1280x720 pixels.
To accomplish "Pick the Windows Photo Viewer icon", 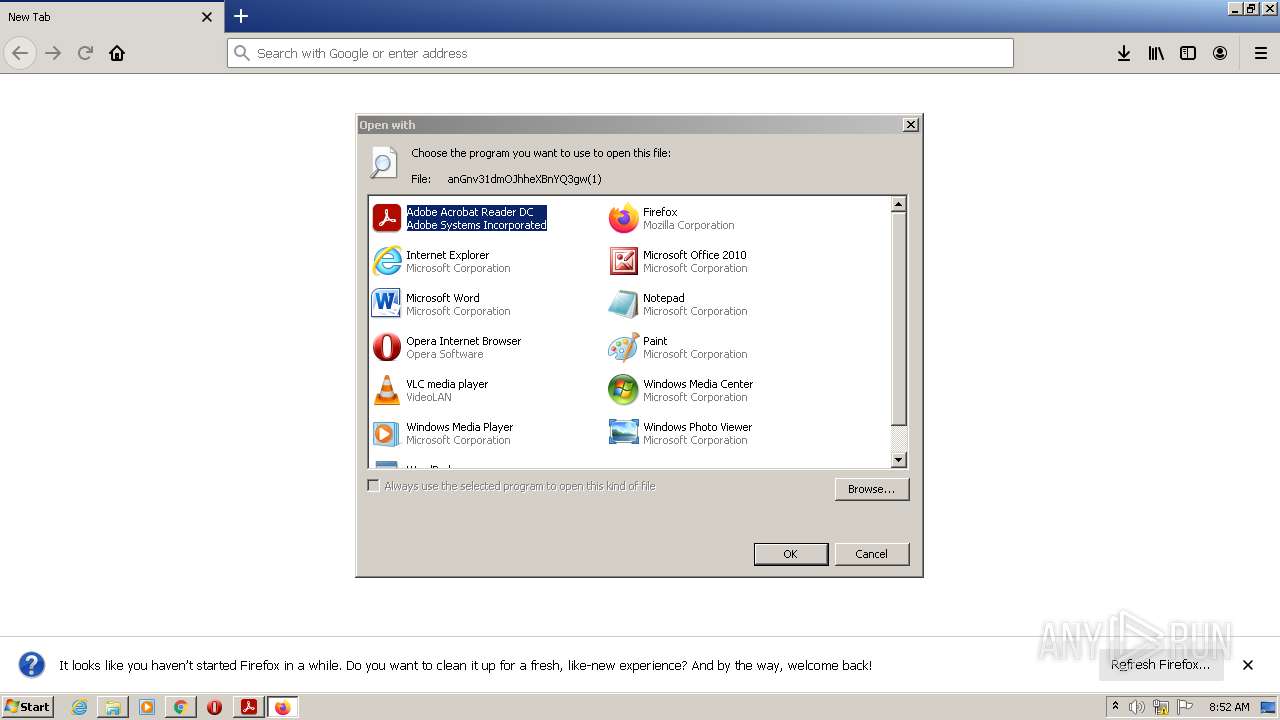I will coord(623,433).
